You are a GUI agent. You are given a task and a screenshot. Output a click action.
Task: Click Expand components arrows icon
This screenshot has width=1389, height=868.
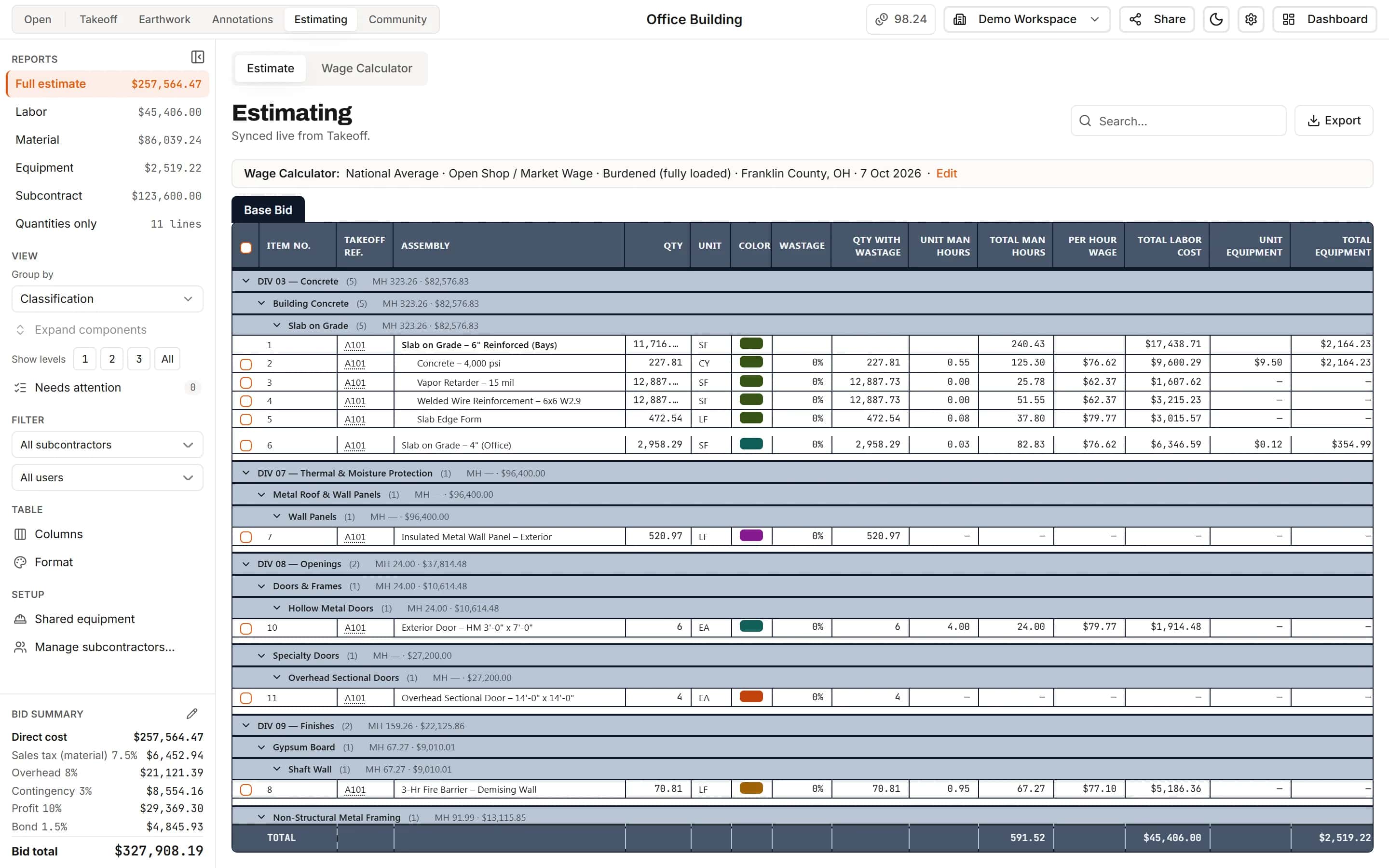[20, 329]
